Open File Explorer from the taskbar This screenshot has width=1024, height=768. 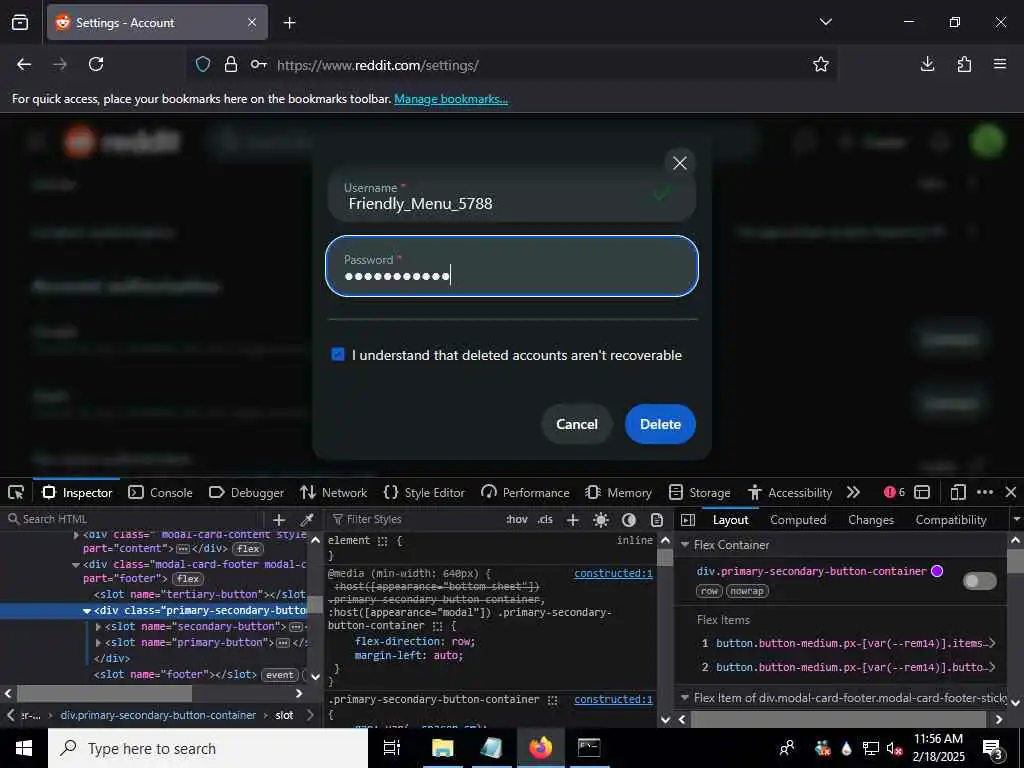coord(442,748)
